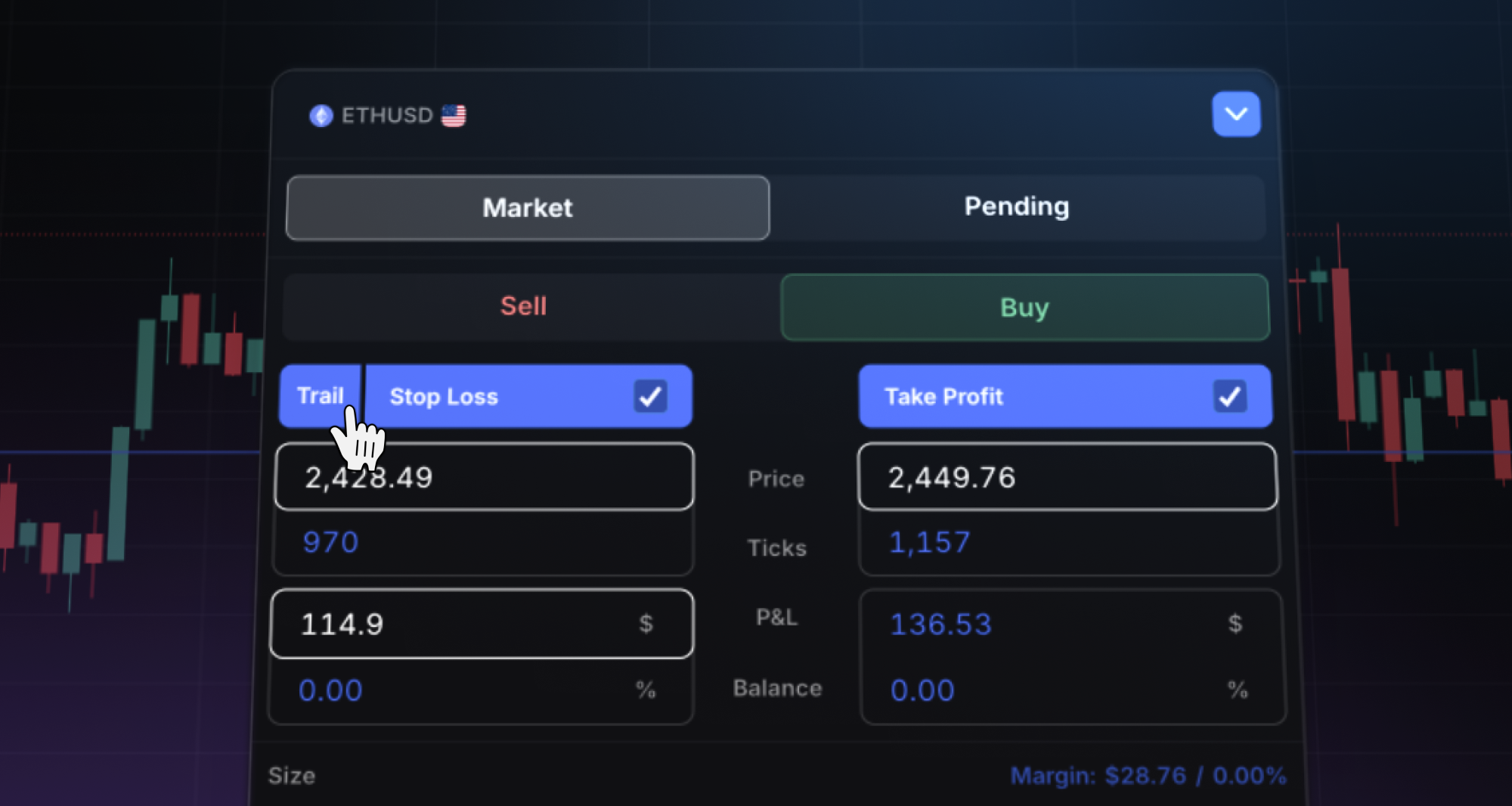Click the checkmark inside the Take Profit header
The image size is (1512, 806).
click(x=1230, y=395)
